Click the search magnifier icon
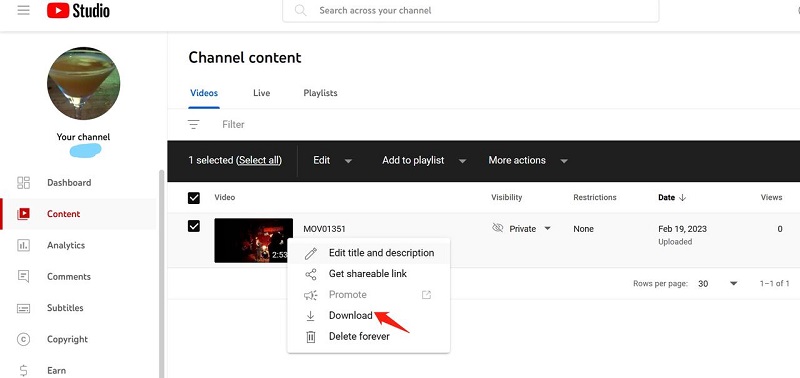 tap(301, 10)
